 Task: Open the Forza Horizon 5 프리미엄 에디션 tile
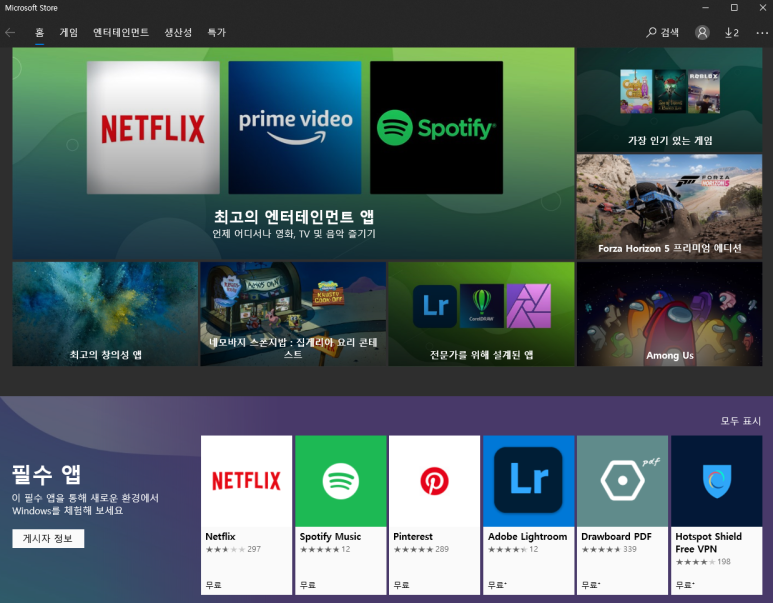point(669,207)
